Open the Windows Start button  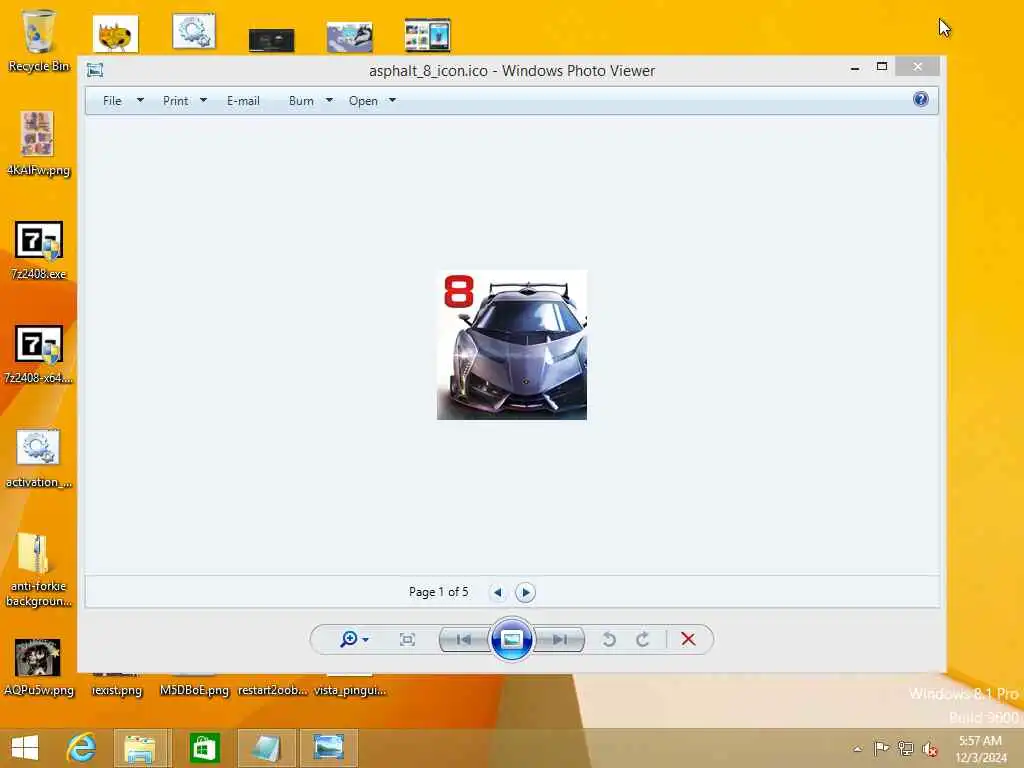25,748
